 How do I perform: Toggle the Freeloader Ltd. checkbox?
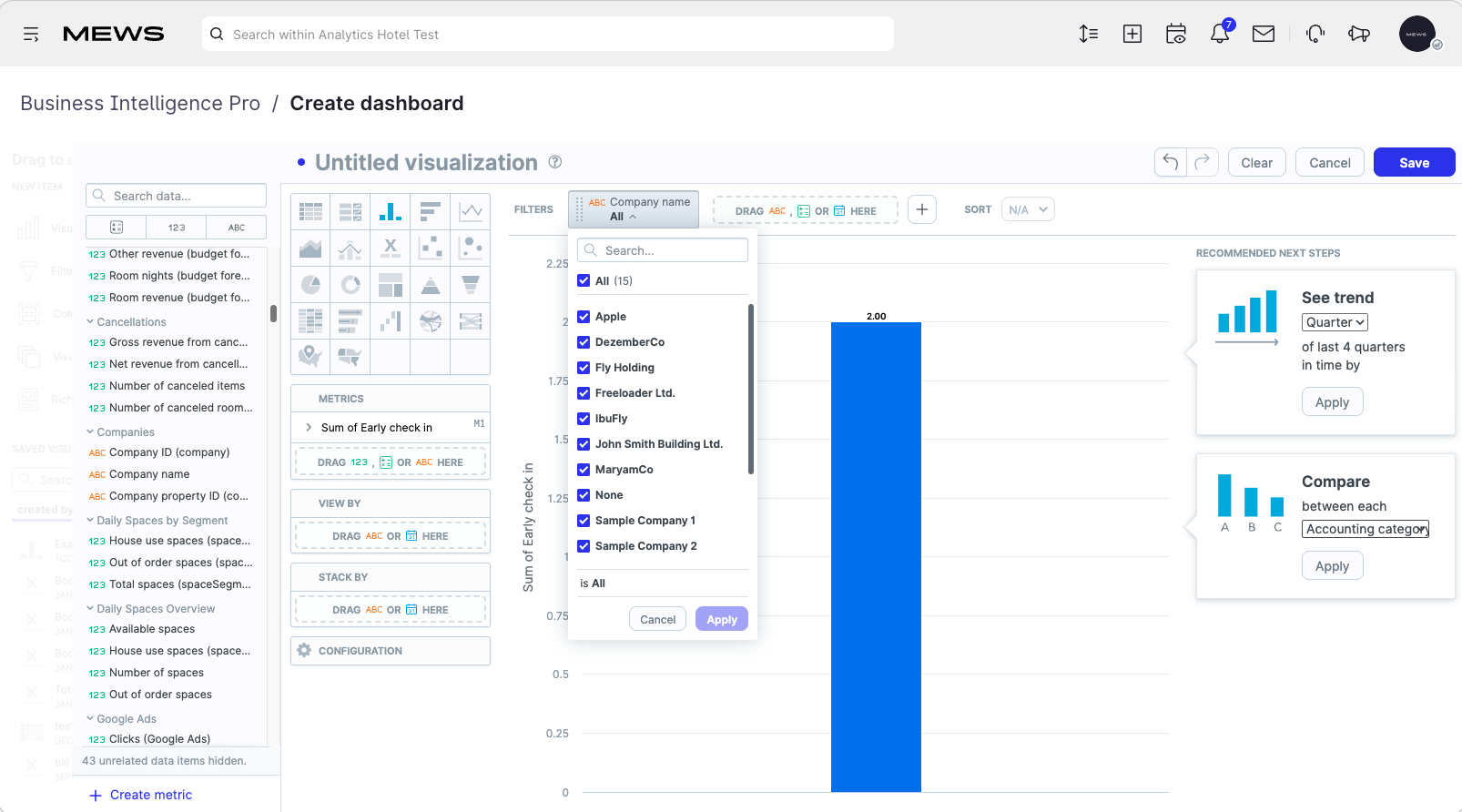point(584,393)
